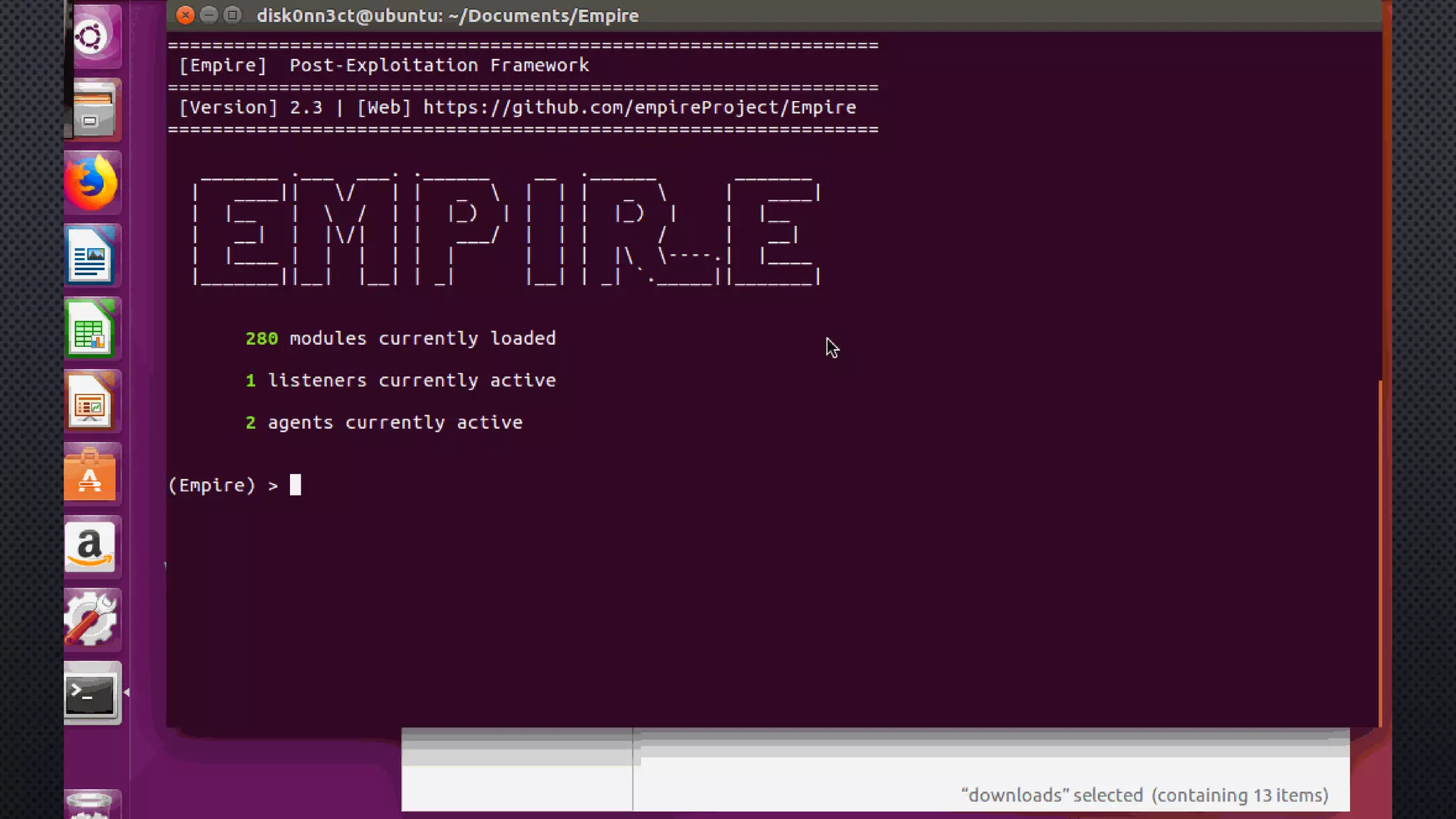
Task: Click the terminal's orange scrollbar
Action: coord(1380,555)
